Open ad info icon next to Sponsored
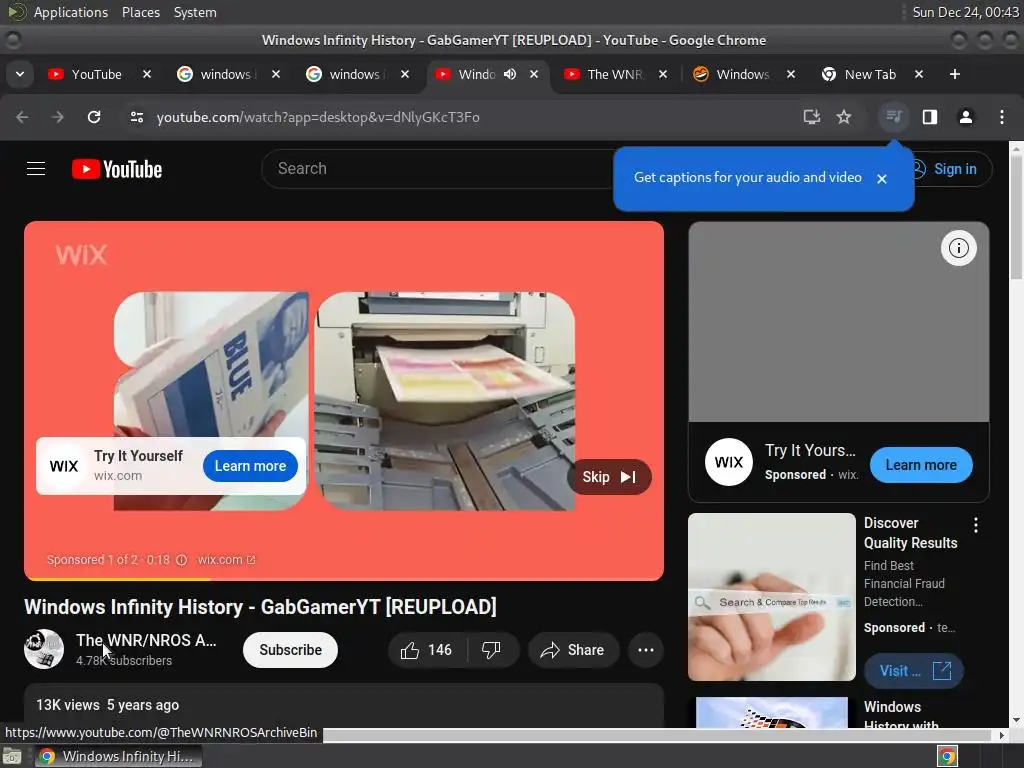Screen dimensions: 1024x768 pos(182,560)
